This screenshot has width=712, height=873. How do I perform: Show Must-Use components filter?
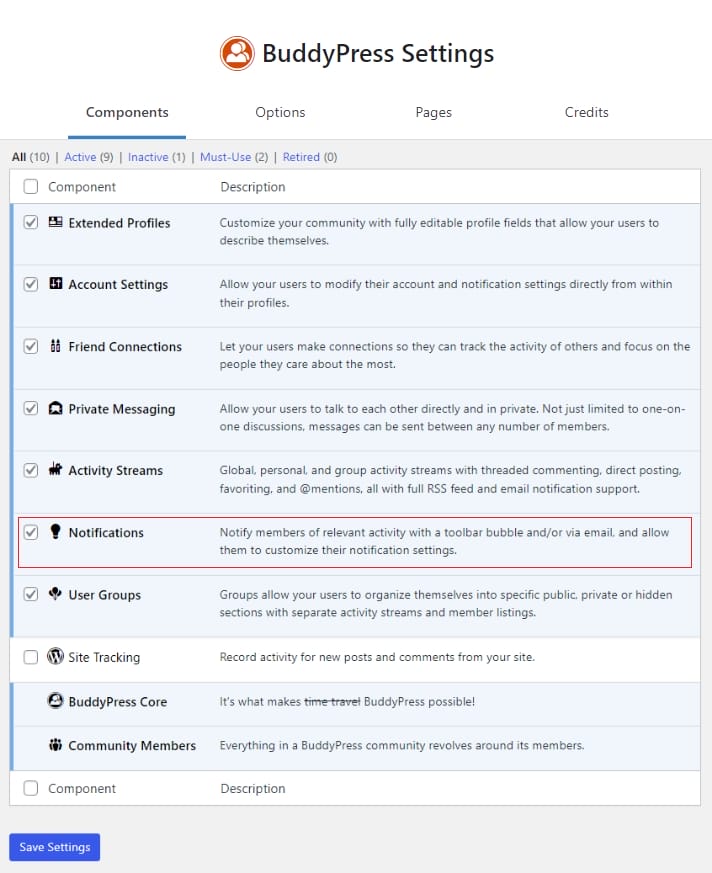click(226, 157)
